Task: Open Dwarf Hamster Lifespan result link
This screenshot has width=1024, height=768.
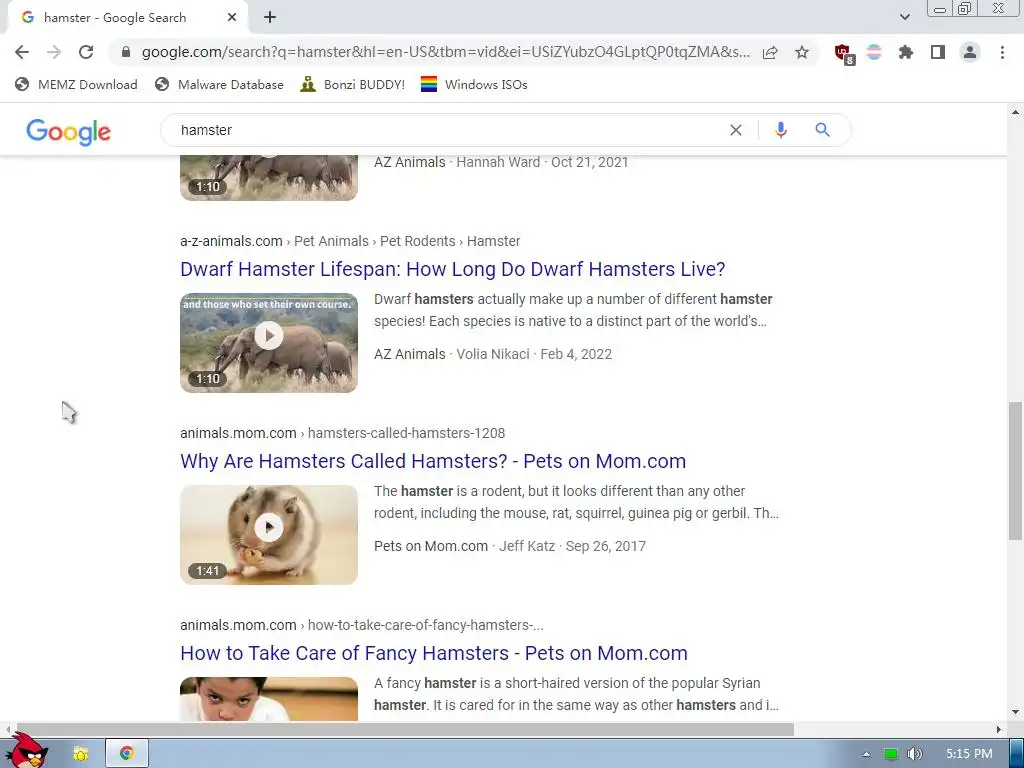Action: click(453, 269)
